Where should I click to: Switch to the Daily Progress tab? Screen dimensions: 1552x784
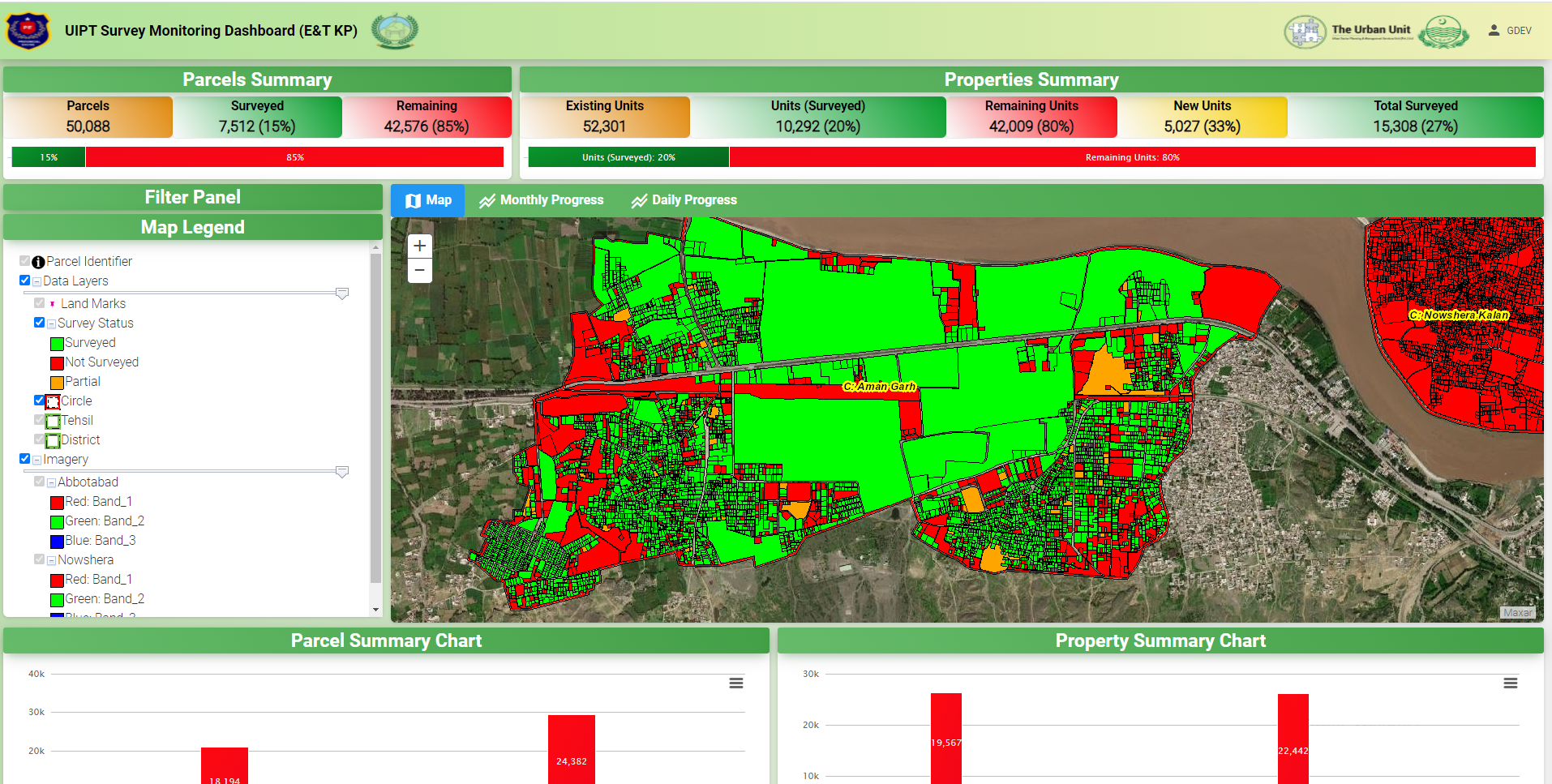coord(684,200)
